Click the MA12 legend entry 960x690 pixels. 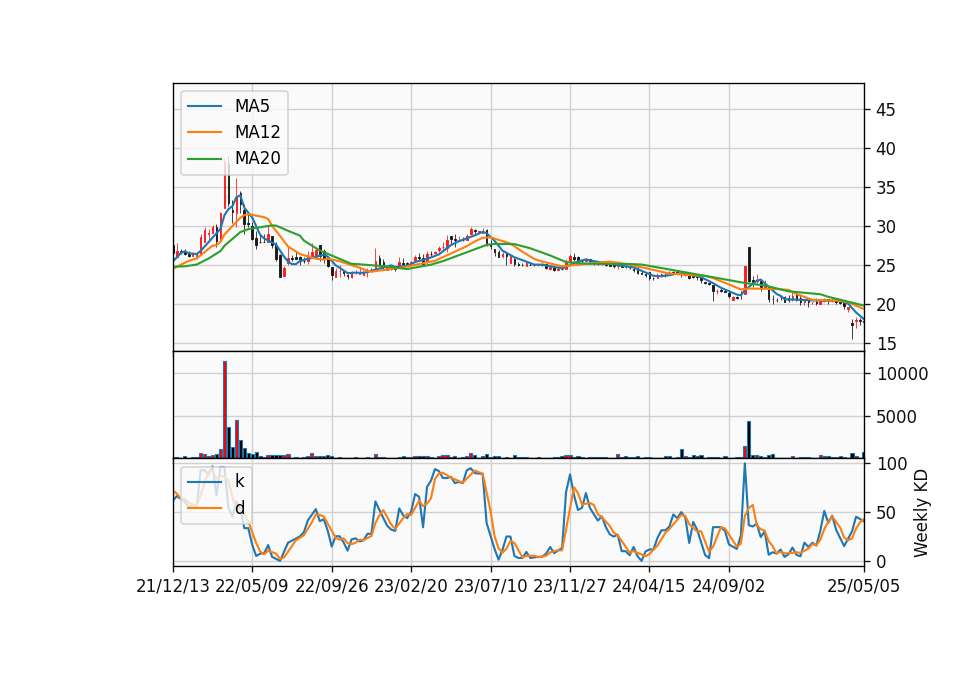coord(234,132)
